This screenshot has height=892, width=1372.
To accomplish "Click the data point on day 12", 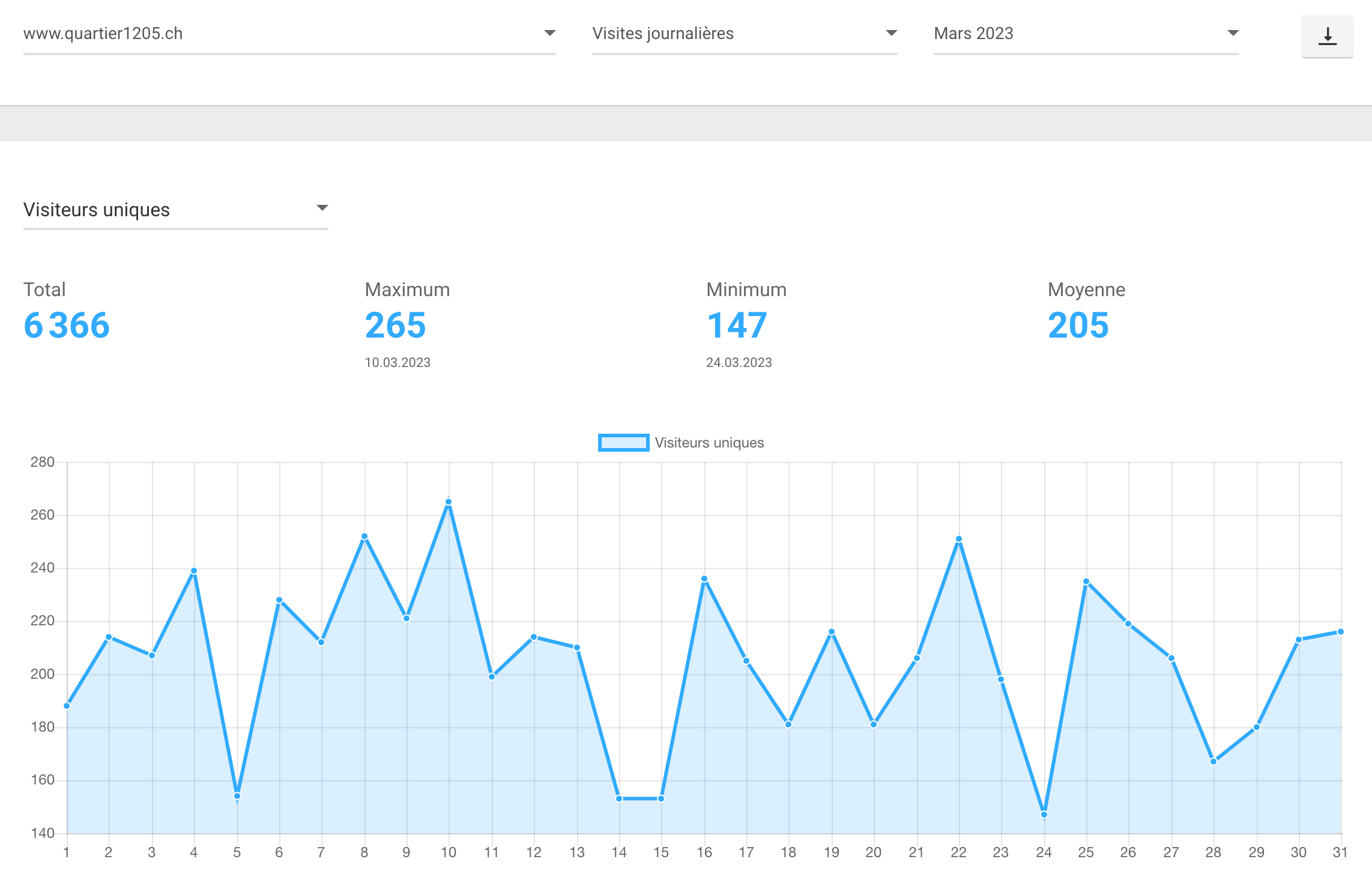I will pos(534,637).
